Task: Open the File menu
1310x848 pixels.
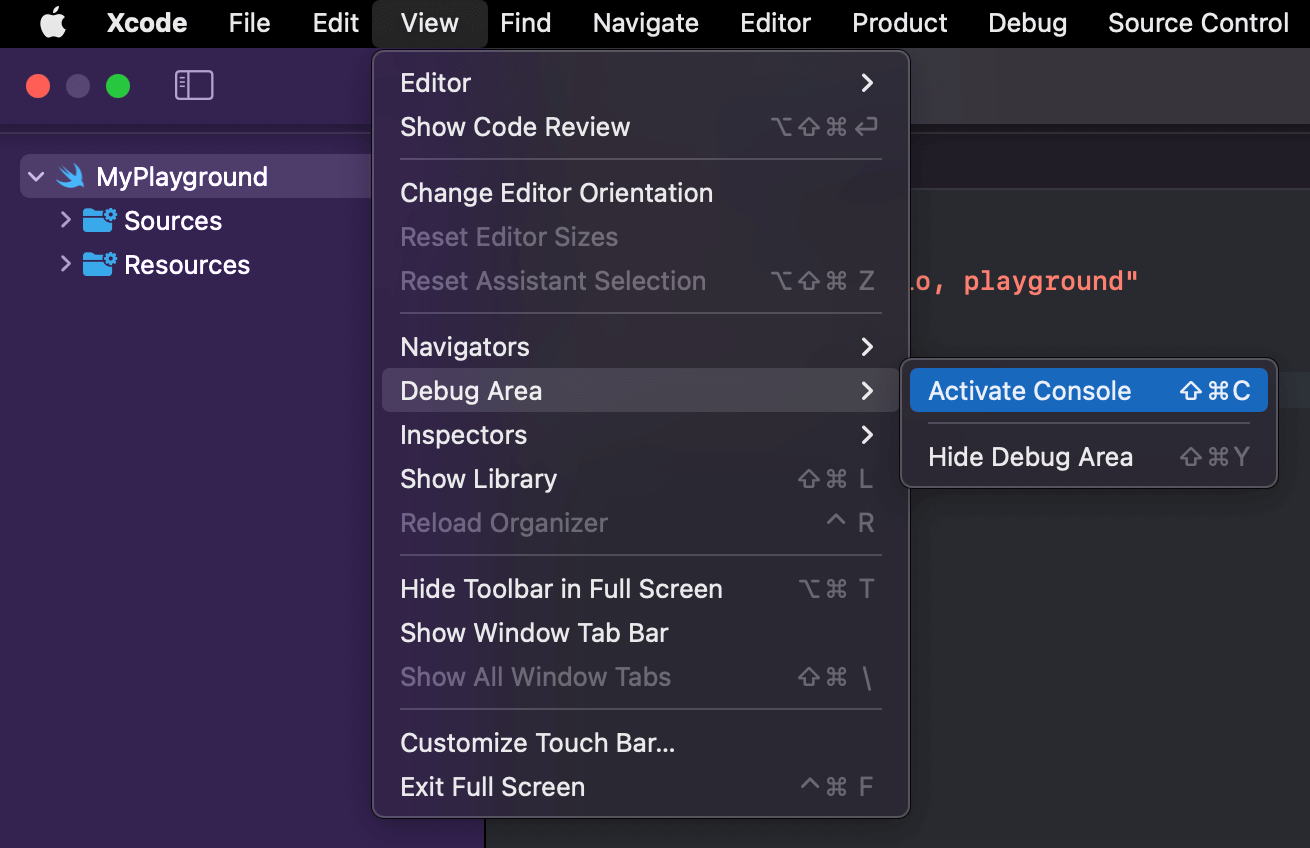Action: pyautogui.click(x=249, y=23)
